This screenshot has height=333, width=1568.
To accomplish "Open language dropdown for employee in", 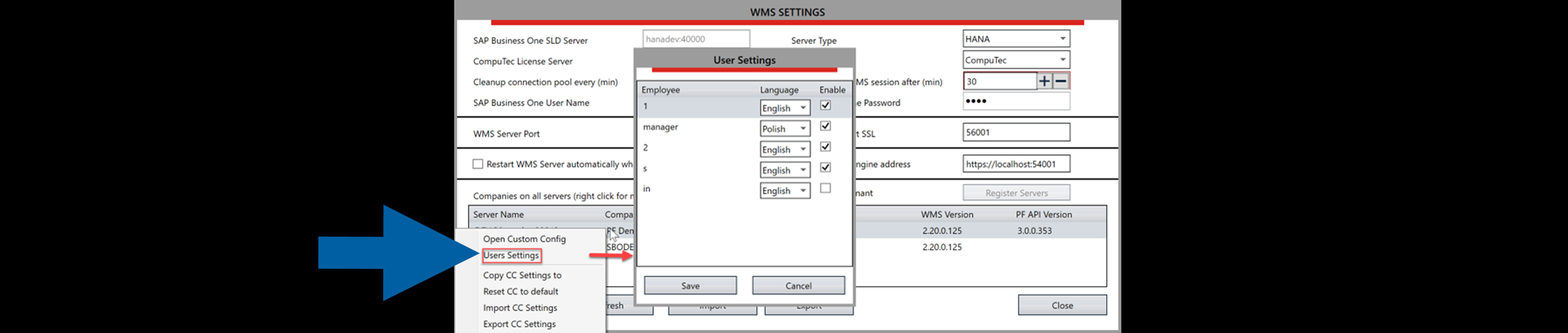I will [785, 190].
